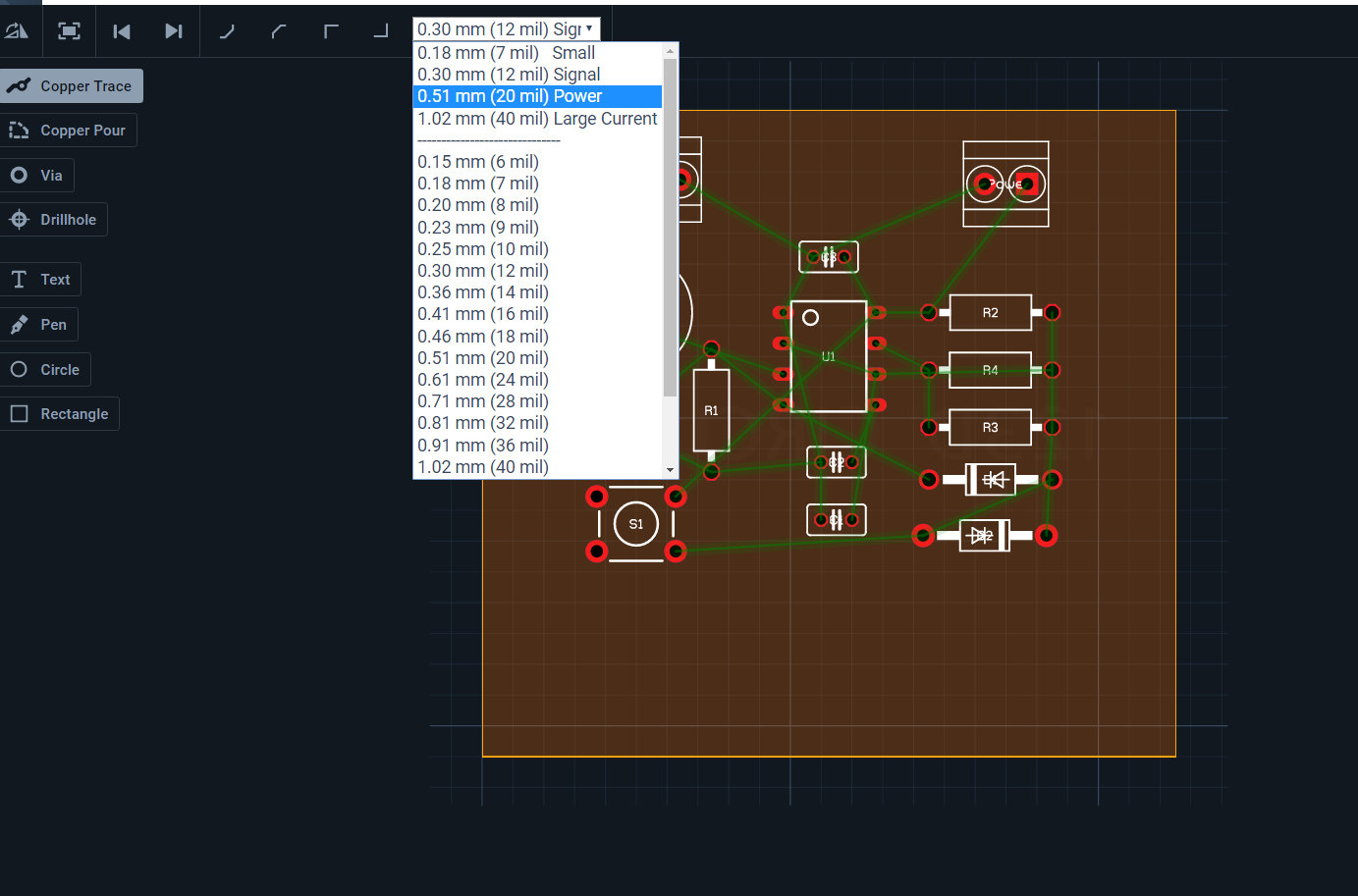Viewport: 1358px width, 896px height.
Task: Pick 0.25 mm (10 mil) width
Action: coord(538,249)
